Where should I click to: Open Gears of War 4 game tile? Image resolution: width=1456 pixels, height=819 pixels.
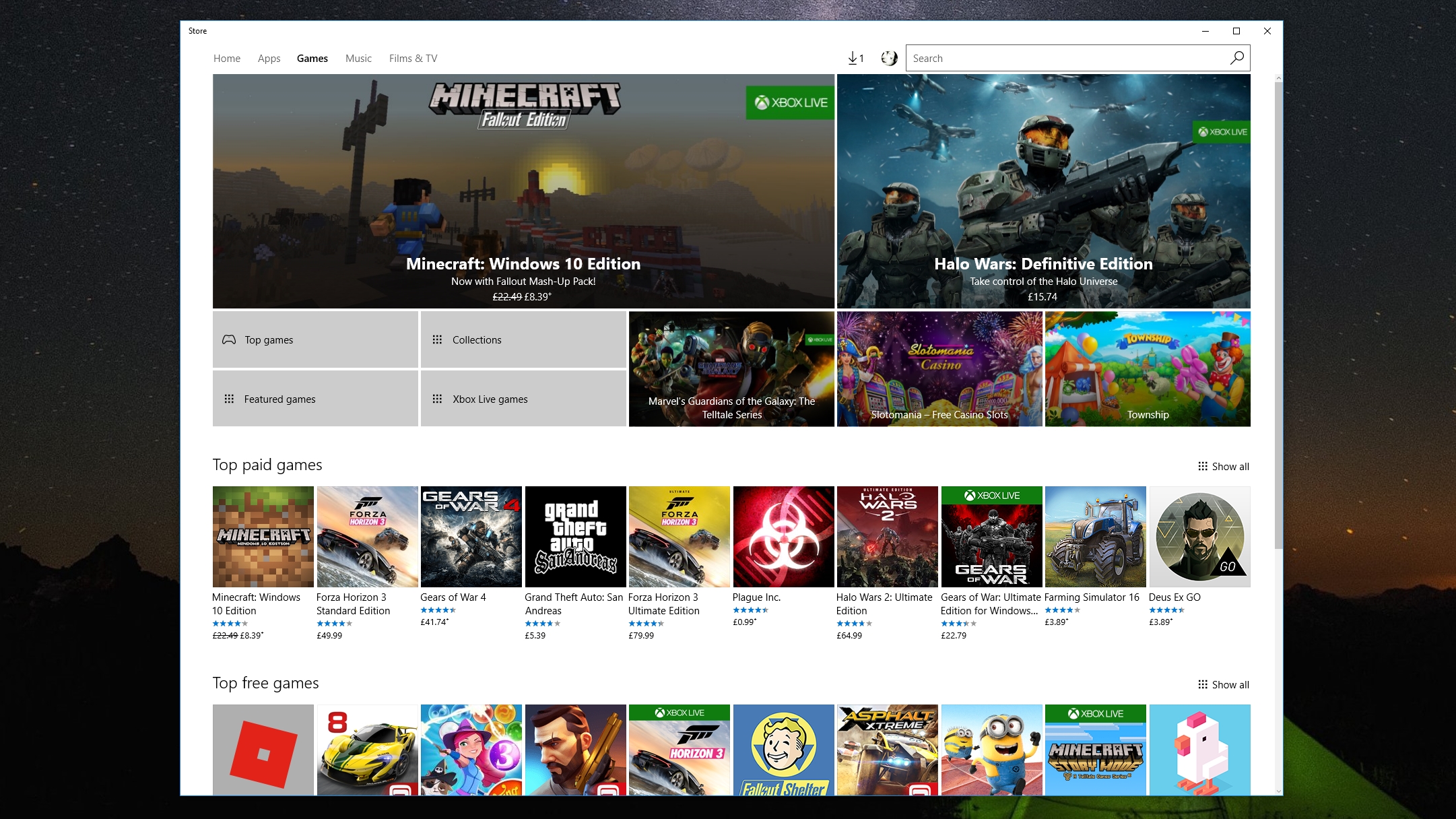click(471, 537)
